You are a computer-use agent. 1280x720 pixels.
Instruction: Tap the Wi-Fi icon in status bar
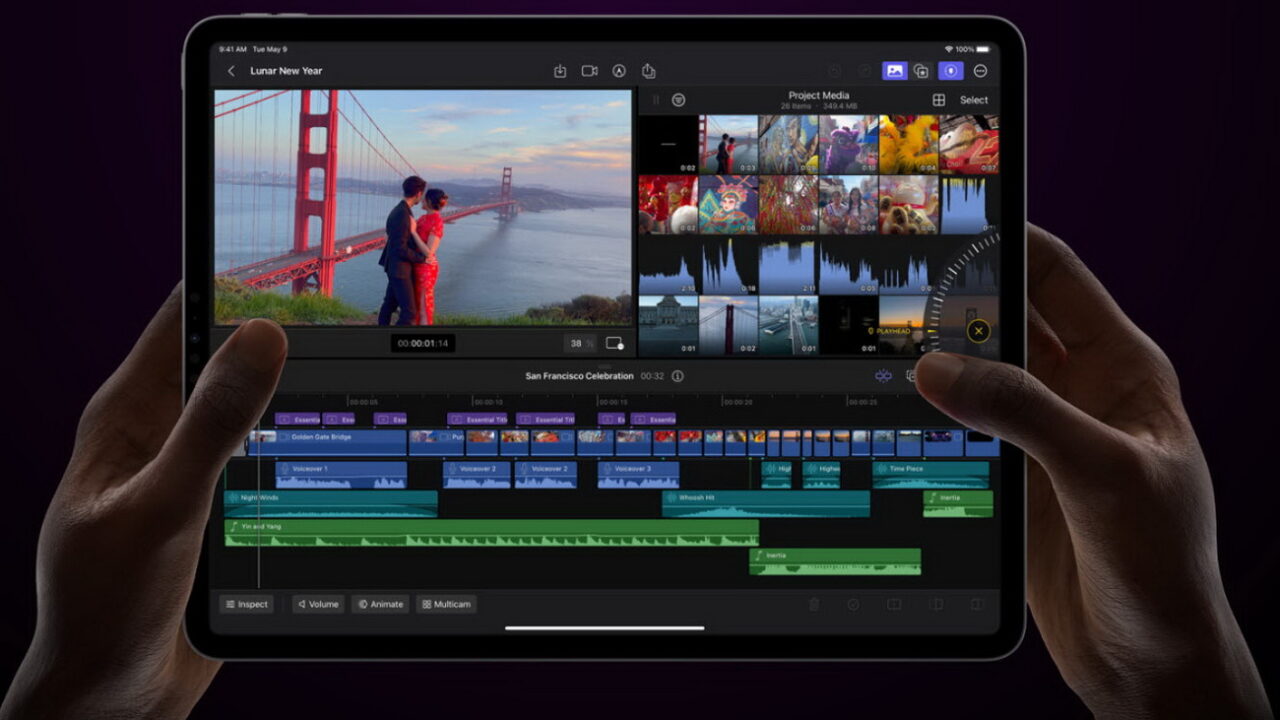948,49
